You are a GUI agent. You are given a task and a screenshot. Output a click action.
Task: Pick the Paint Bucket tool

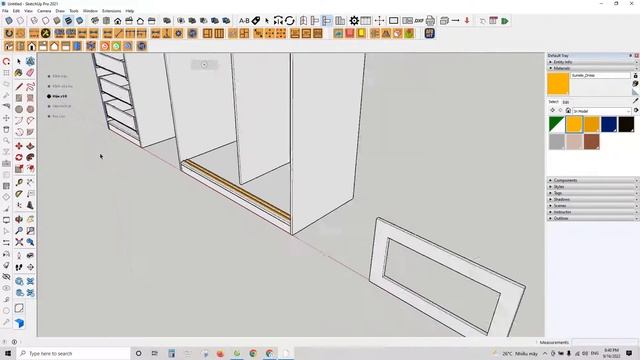click(x=19, y=73)
